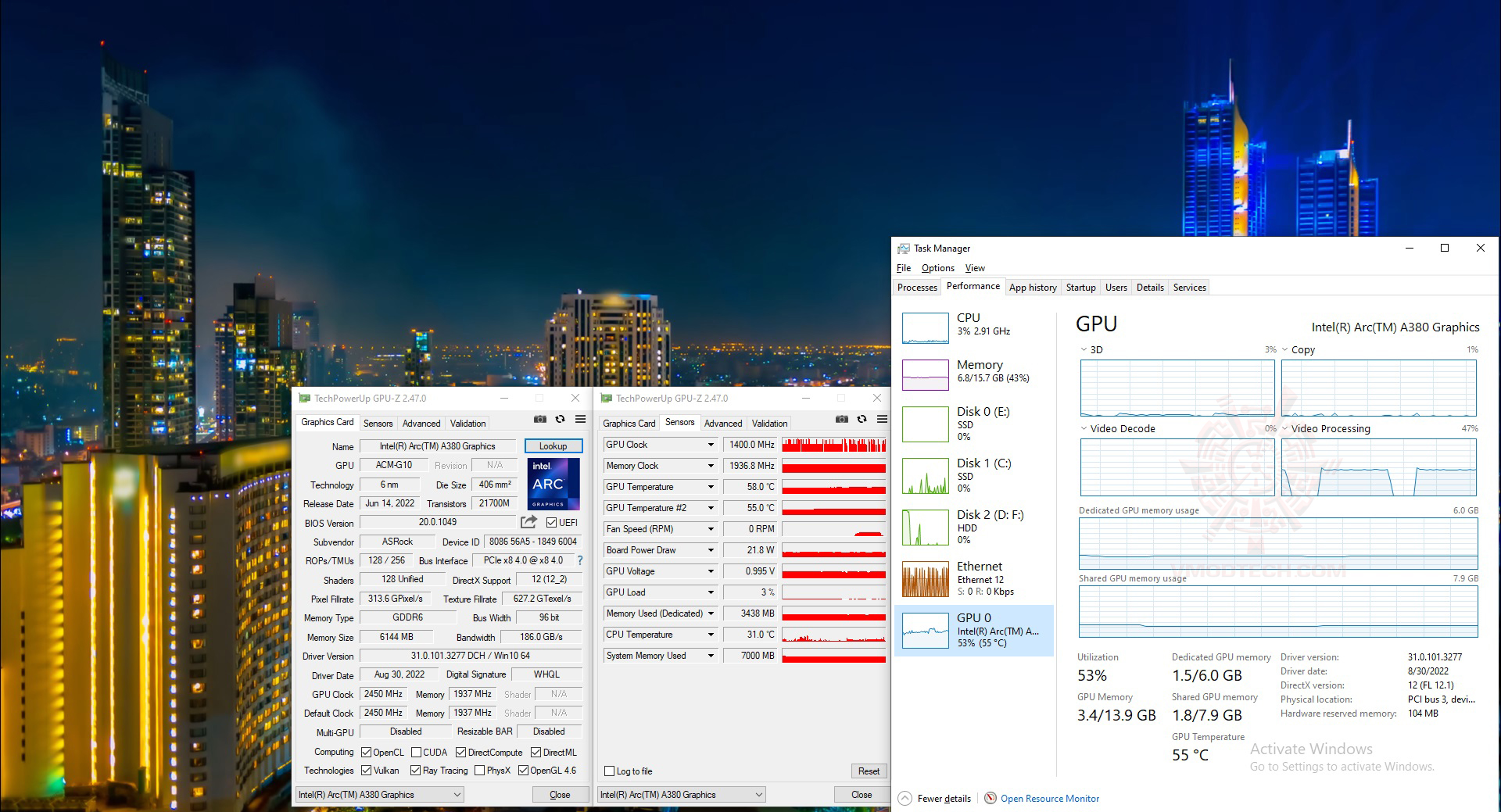Click the Fewer details link

(944, 799)
